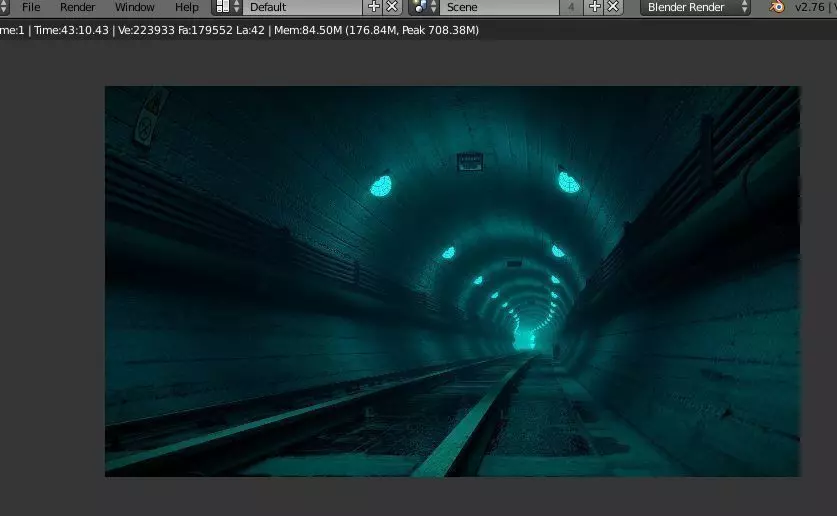Click the Scene name field
The image size is (837, 516).
tap(500, 7)
